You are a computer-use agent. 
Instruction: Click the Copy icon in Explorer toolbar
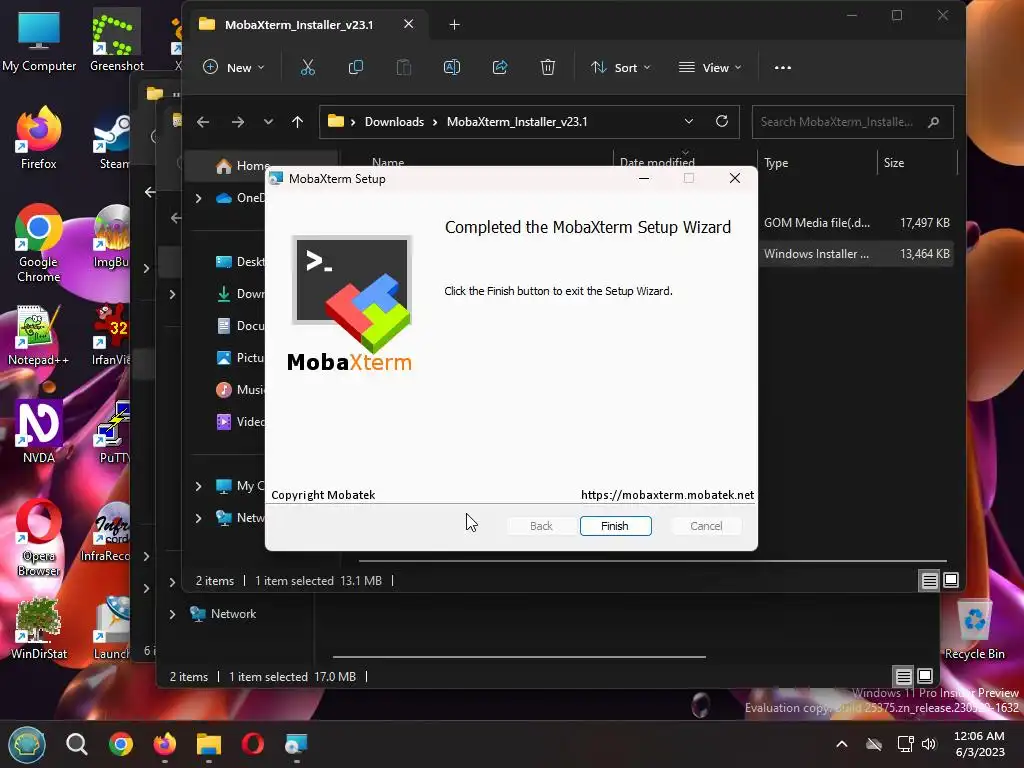pyautogui.click(x=356, y=67)
